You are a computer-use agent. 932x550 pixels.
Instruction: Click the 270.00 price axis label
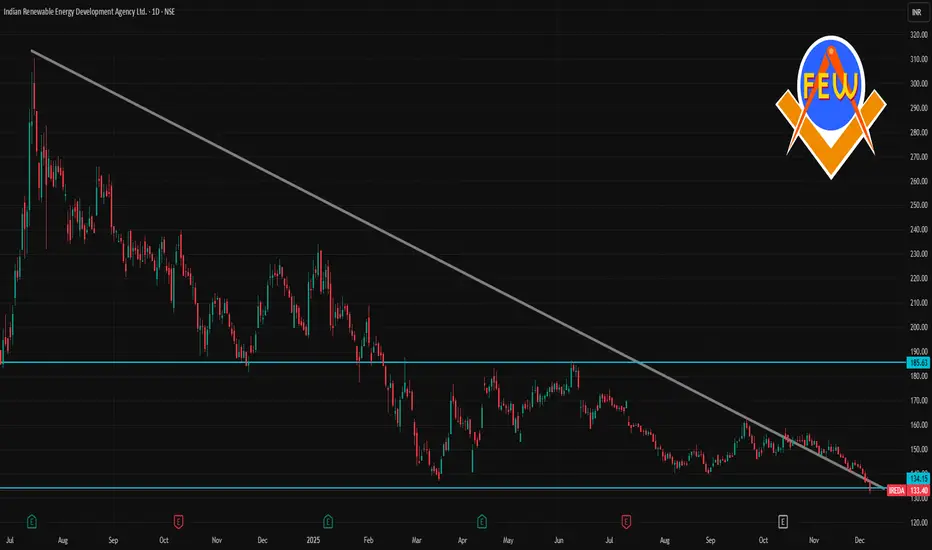point(918,157)
